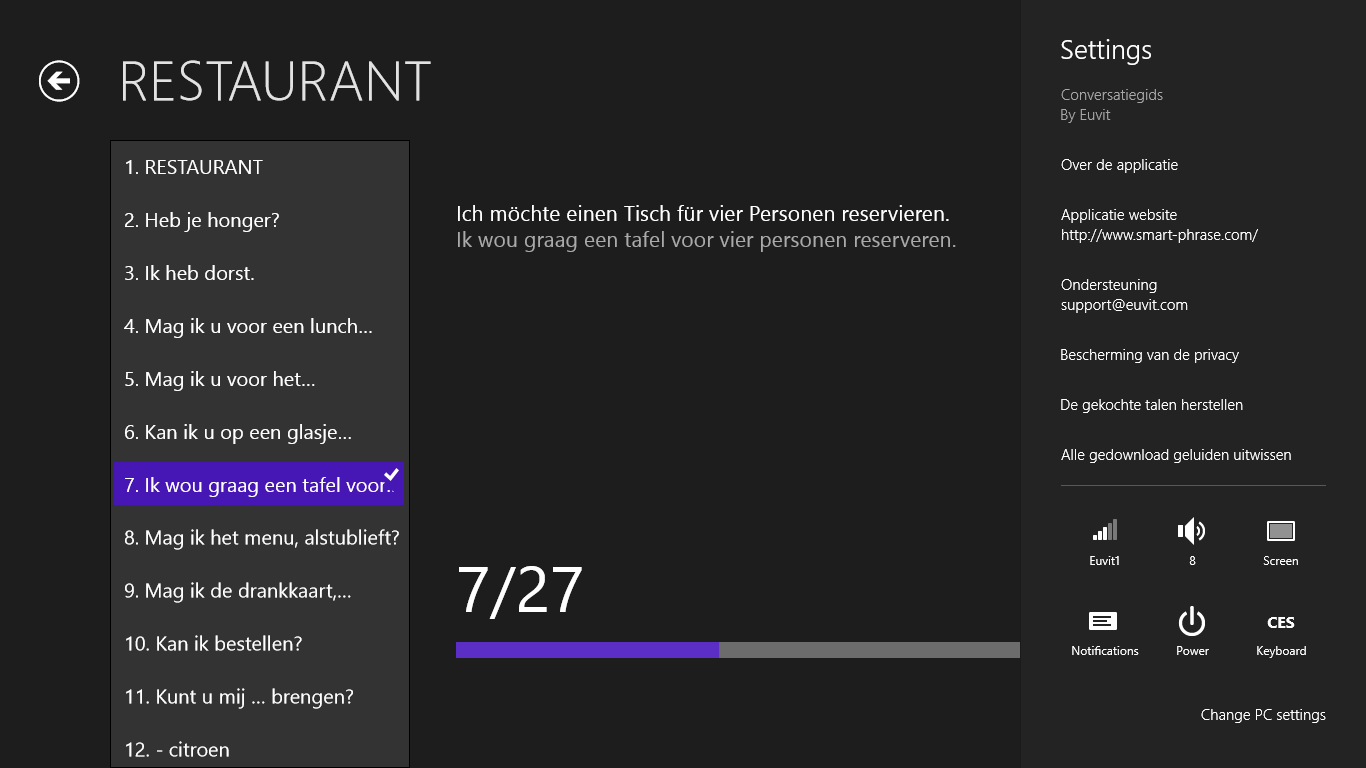Click the Power icon
Image resolution: width=1366 pixels, height=768 pixels.
point(1192,622)
